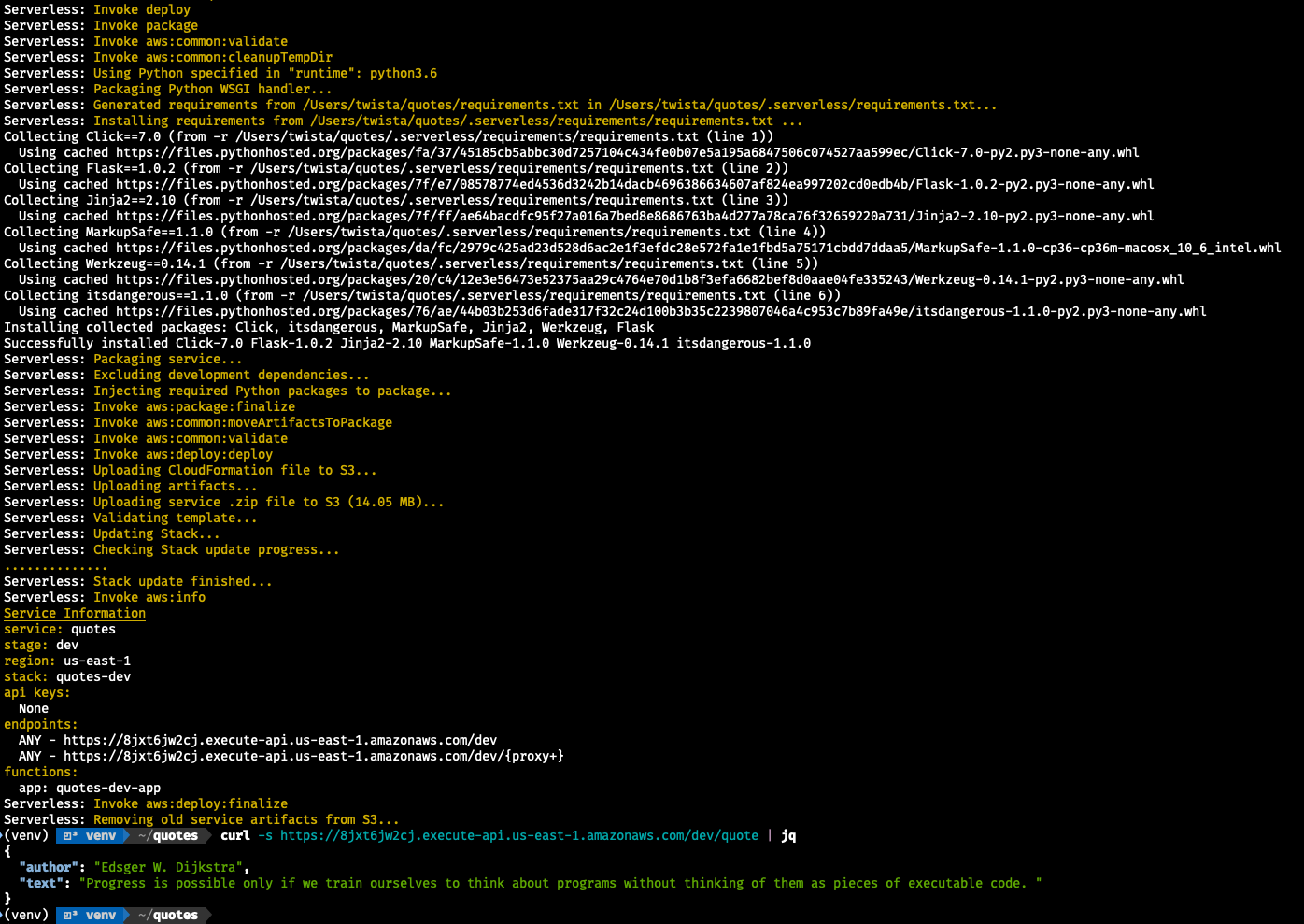Viewport: 1304px width, 924px height.
Task: Click the "text" key in the JSON output
Action: click(x=41, y=883)
